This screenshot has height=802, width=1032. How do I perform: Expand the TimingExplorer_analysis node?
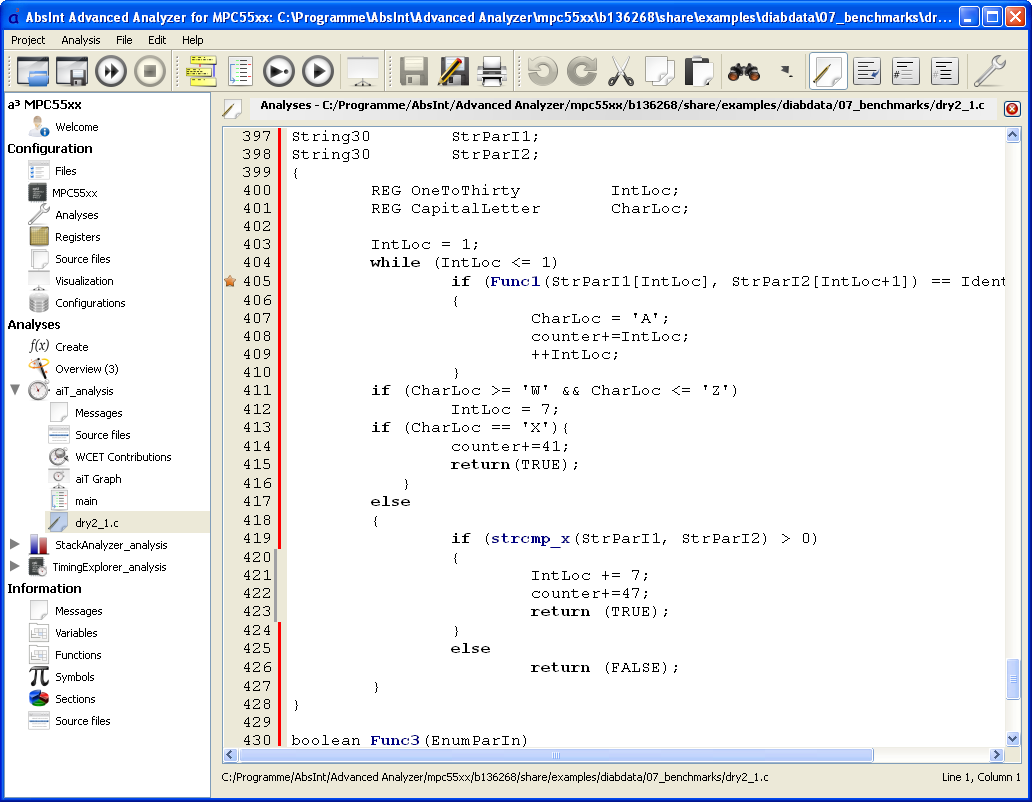point(14,566)
